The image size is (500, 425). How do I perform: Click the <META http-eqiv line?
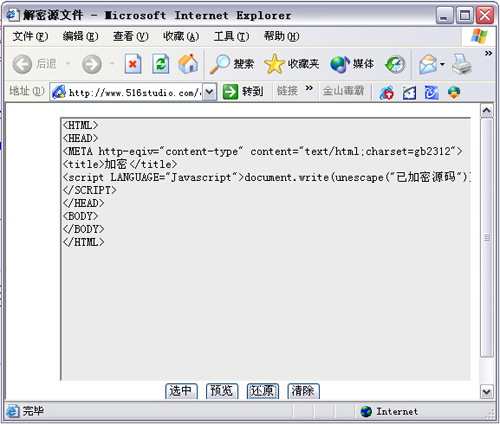point(263,151)
